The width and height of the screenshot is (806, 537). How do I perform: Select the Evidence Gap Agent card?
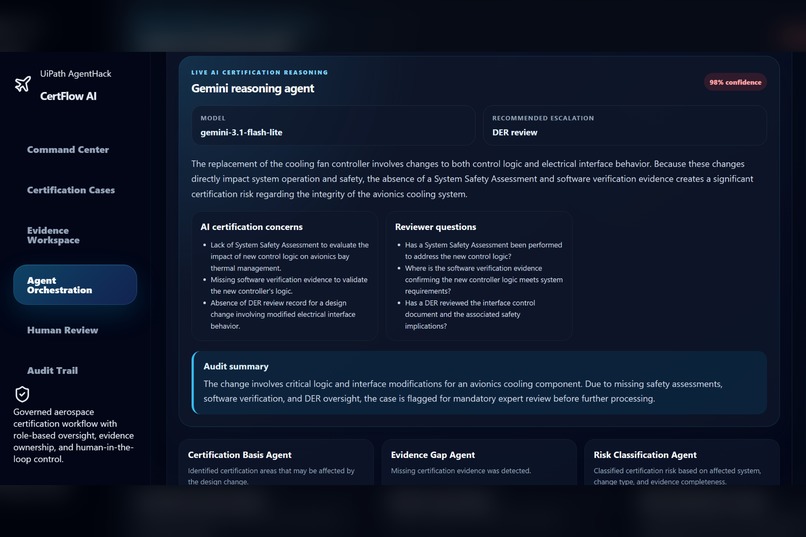[479, 462]
